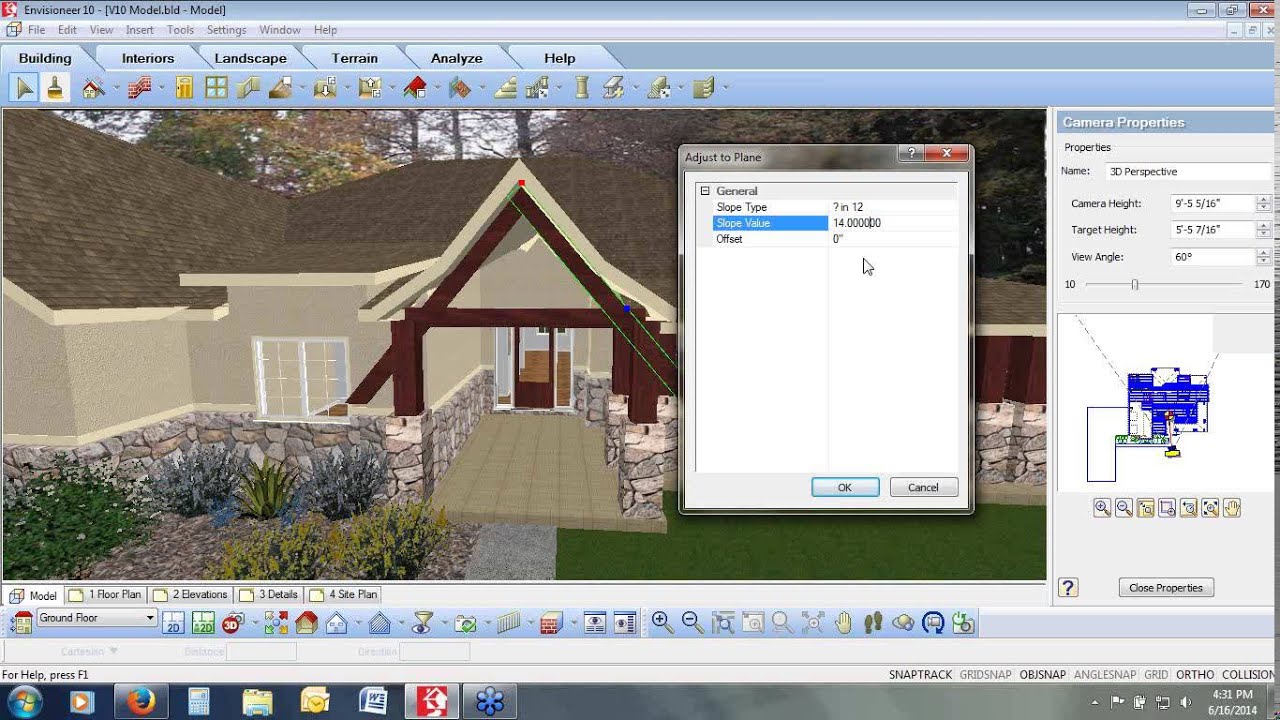
Task: Select the column tool
Action: (582, 89)
